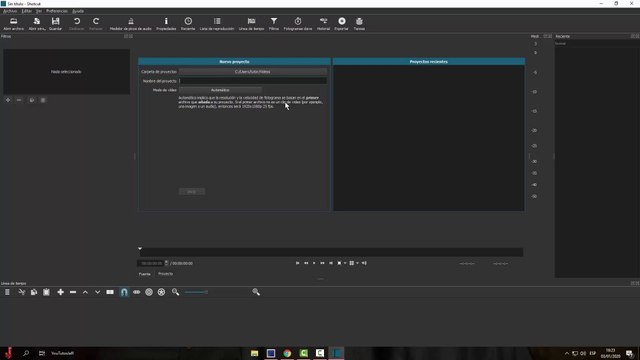Image resolution: width=640 pixels, height=360 pixels.
Task: Open the Windows notification center
Action: click(629, 353)
